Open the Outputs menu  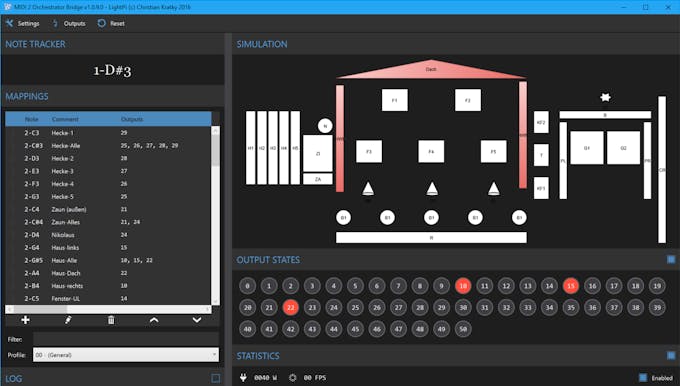[x=69, y=23]
